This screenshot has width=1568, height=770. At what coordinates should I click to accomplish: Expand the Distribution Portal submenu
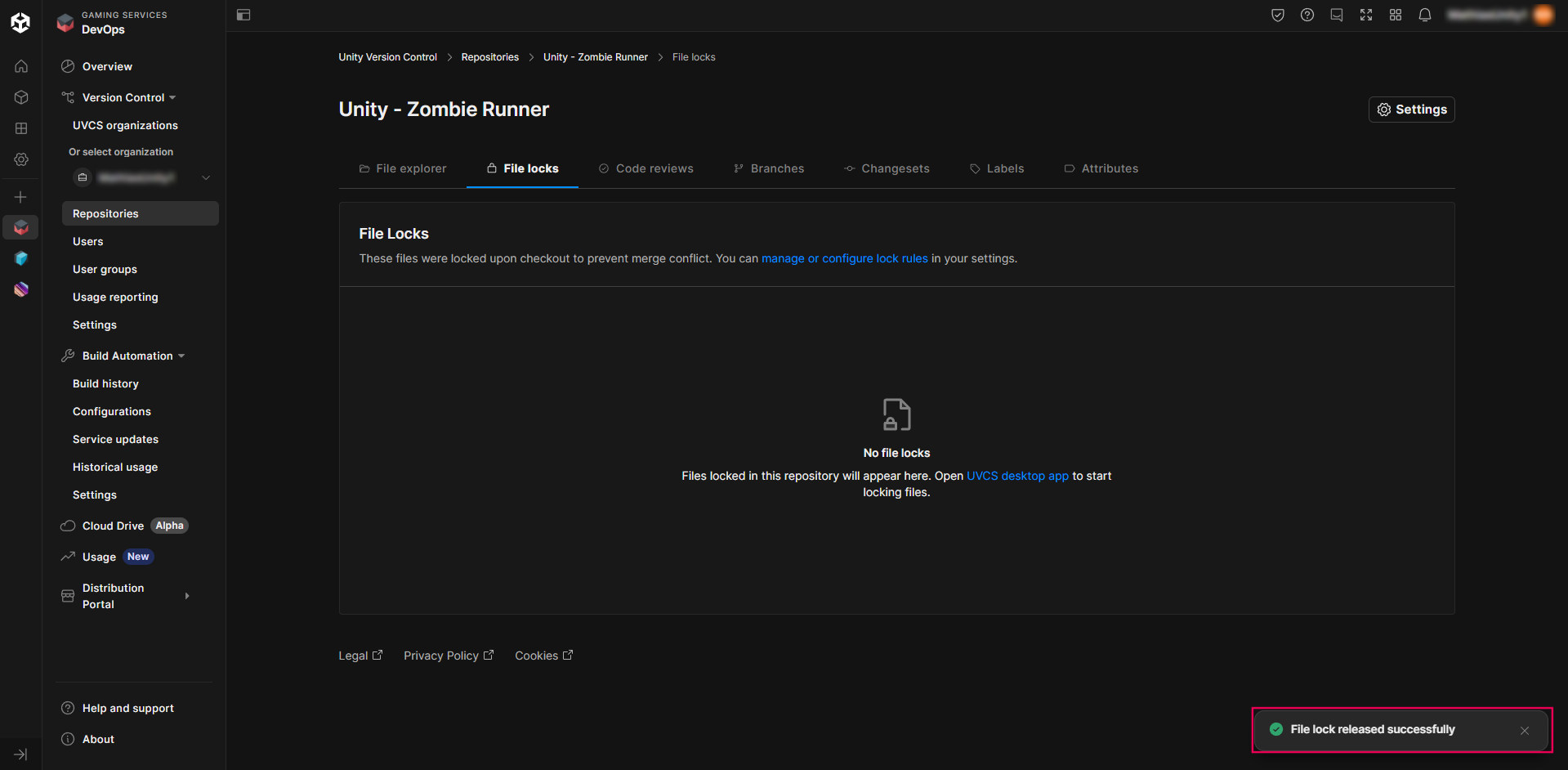[x=187, y=596]
